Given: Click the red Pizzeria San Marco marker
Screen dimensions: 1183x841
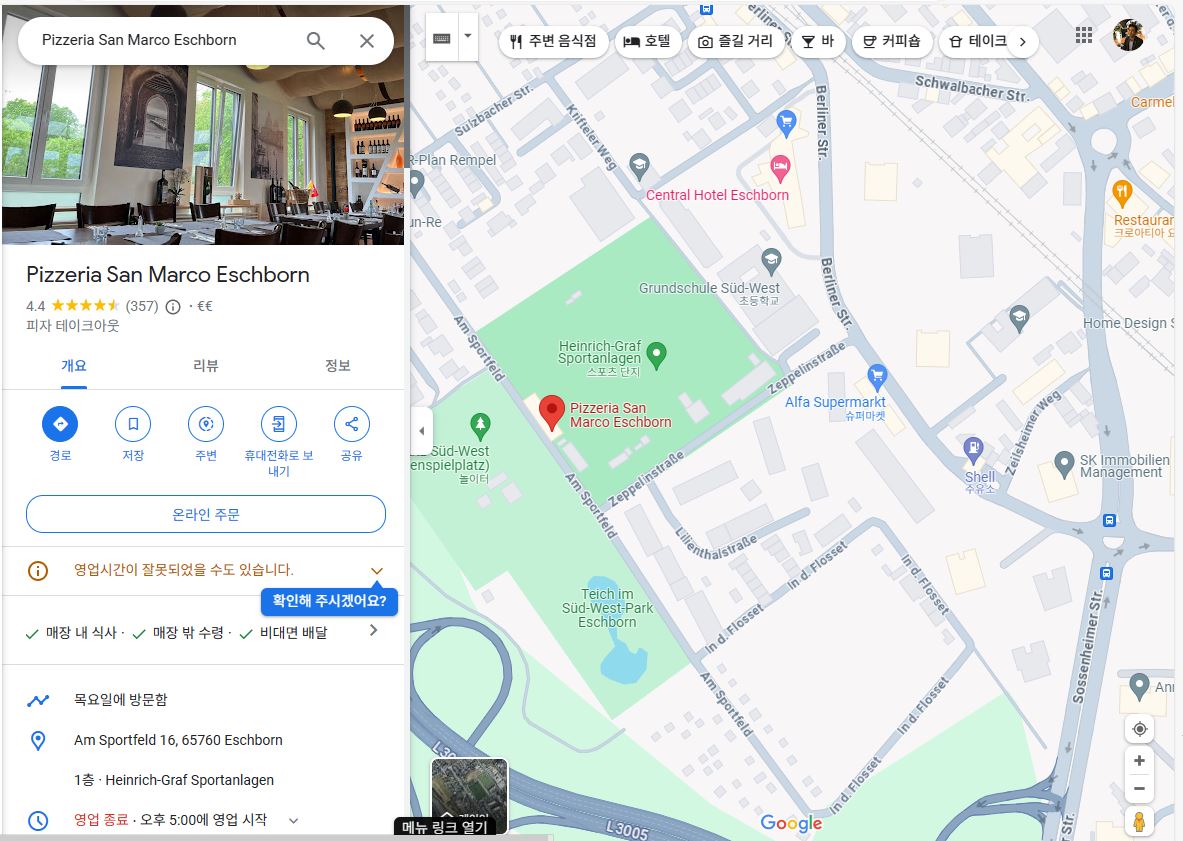Looking at the screenshot, I should coord(552,413).
